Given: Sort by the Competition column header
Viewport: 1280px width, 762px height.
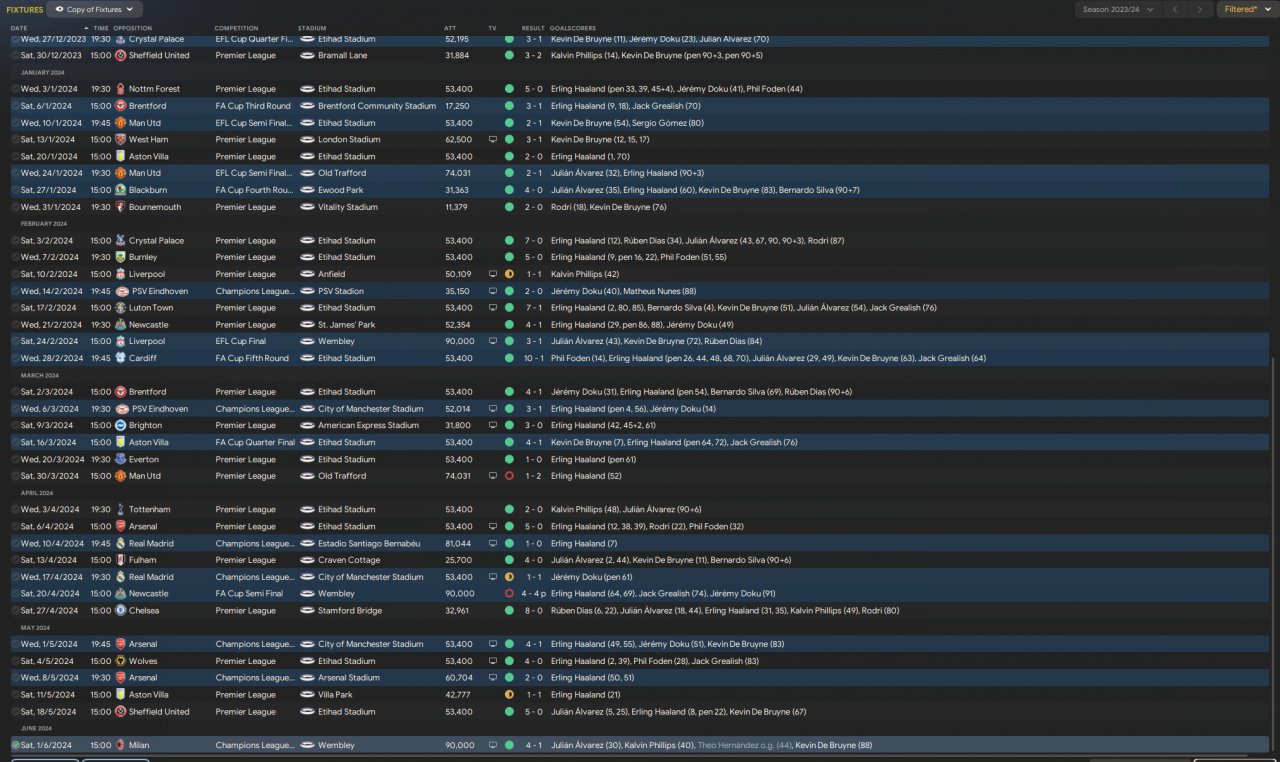Looking at the screenshot, I should [x=237, y=28].
